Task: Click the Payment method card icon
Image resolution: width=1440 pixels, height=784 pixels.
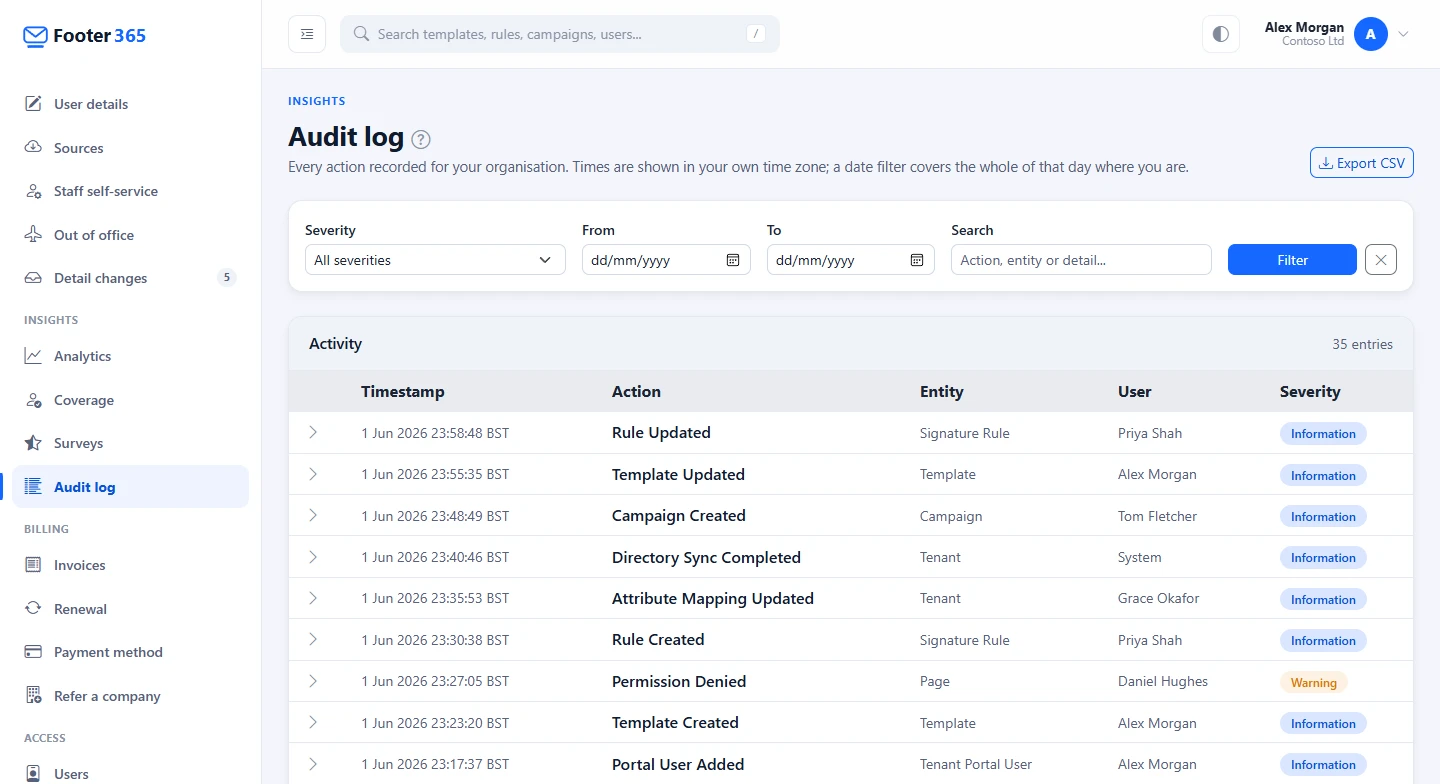Action: click(x=33, y=652)
